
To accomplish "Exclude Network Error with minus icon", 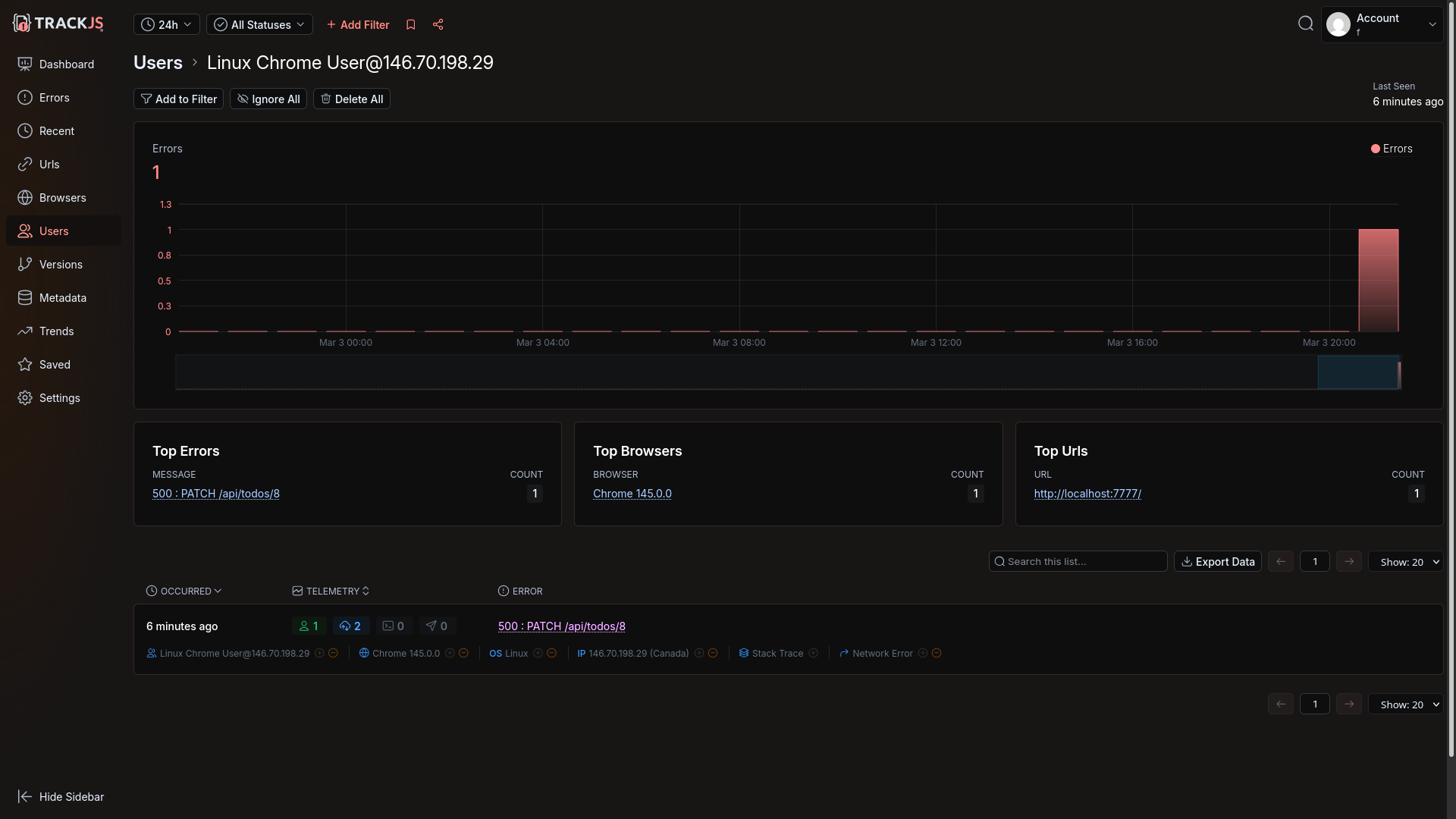I will click(x=937, y=654).
